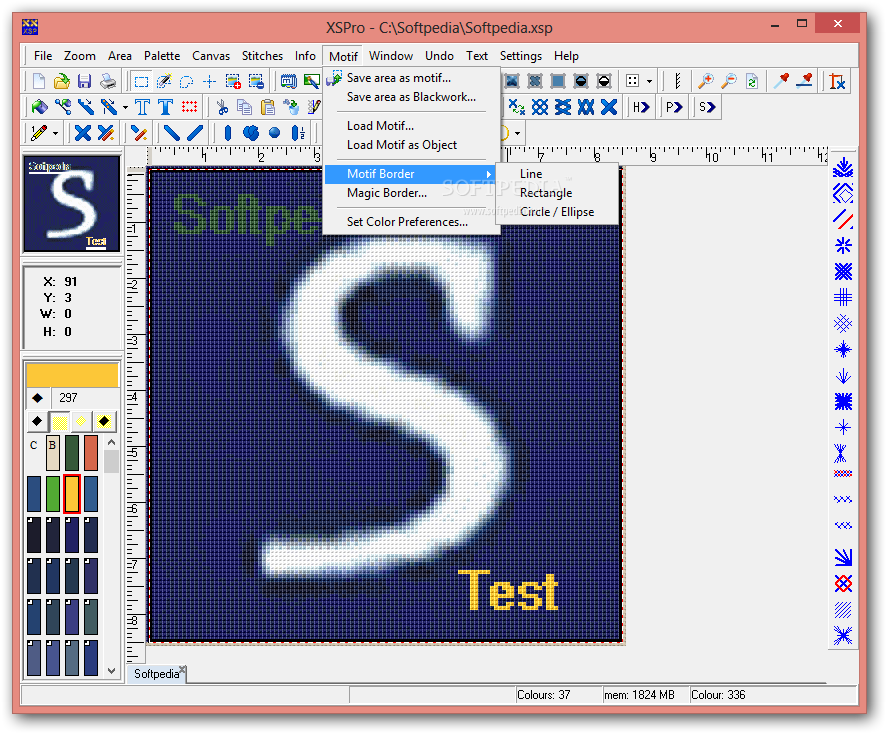Image resolution: width=887 pixels, height=734 pixels.
Task: Click the Copy icon
Action: (x=245, y=107)
